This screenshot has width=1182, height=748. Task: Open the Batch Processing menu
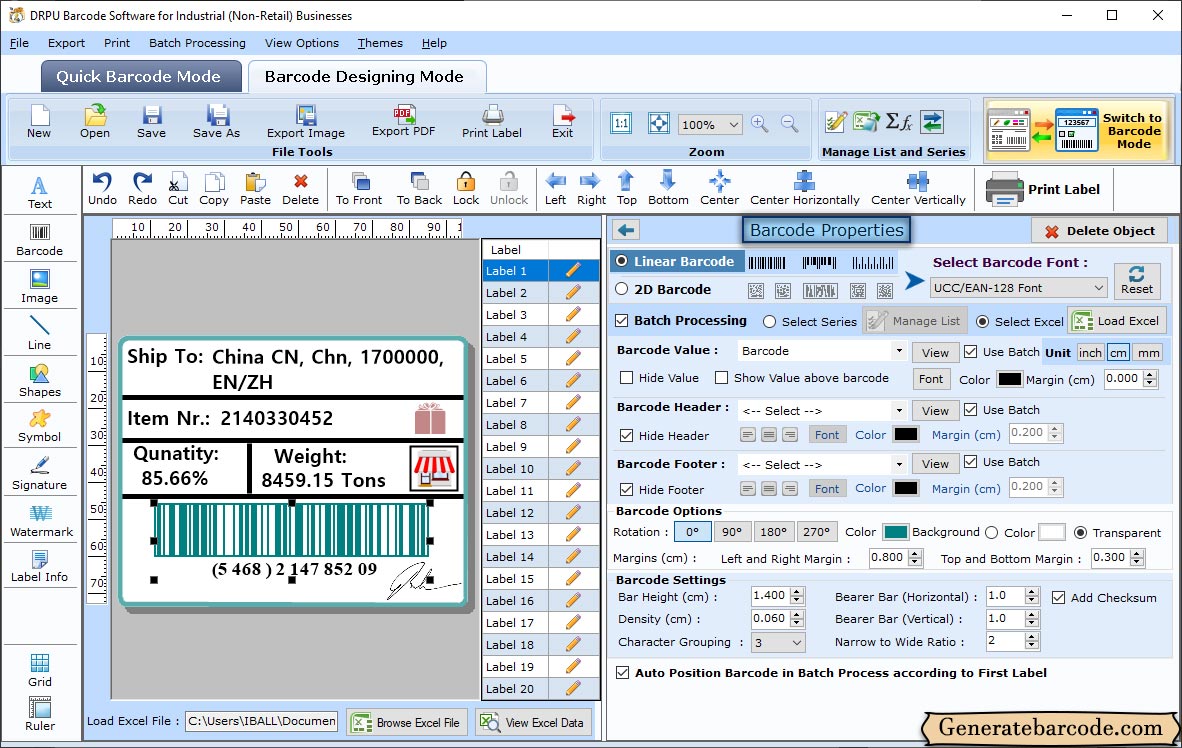[197, 43]
